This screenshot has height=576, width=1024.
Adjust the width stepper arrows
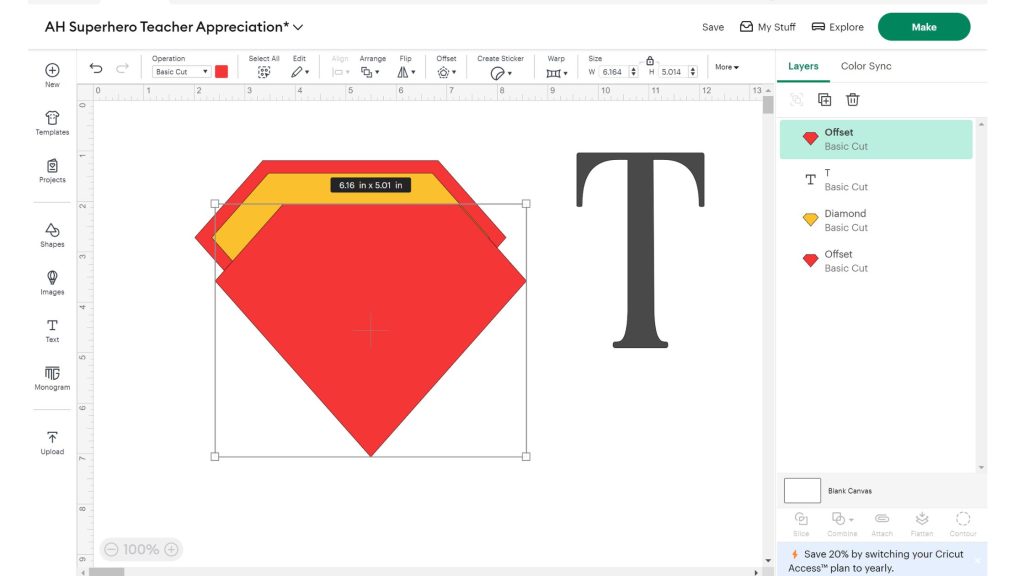(x=633, y=72)
